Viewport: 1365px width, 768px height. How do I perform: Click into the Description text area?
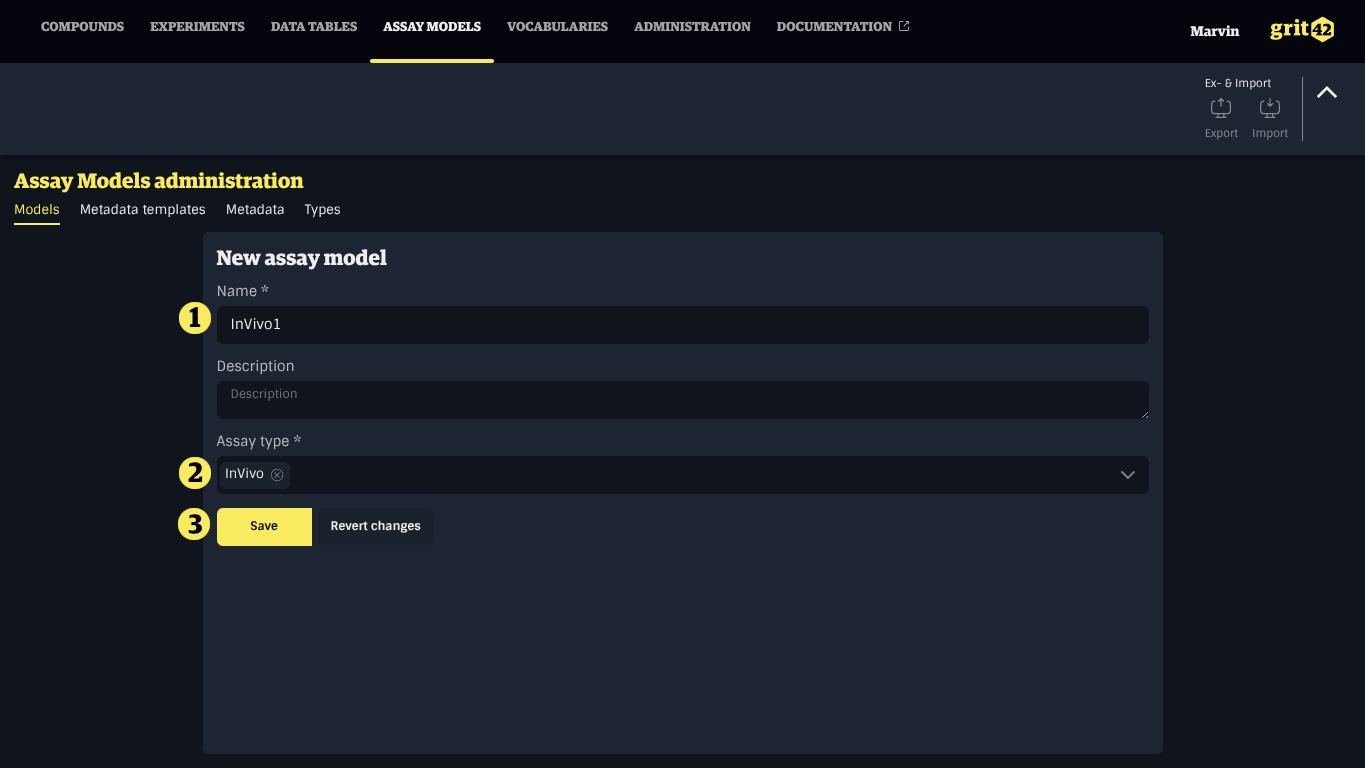point(682,400)
